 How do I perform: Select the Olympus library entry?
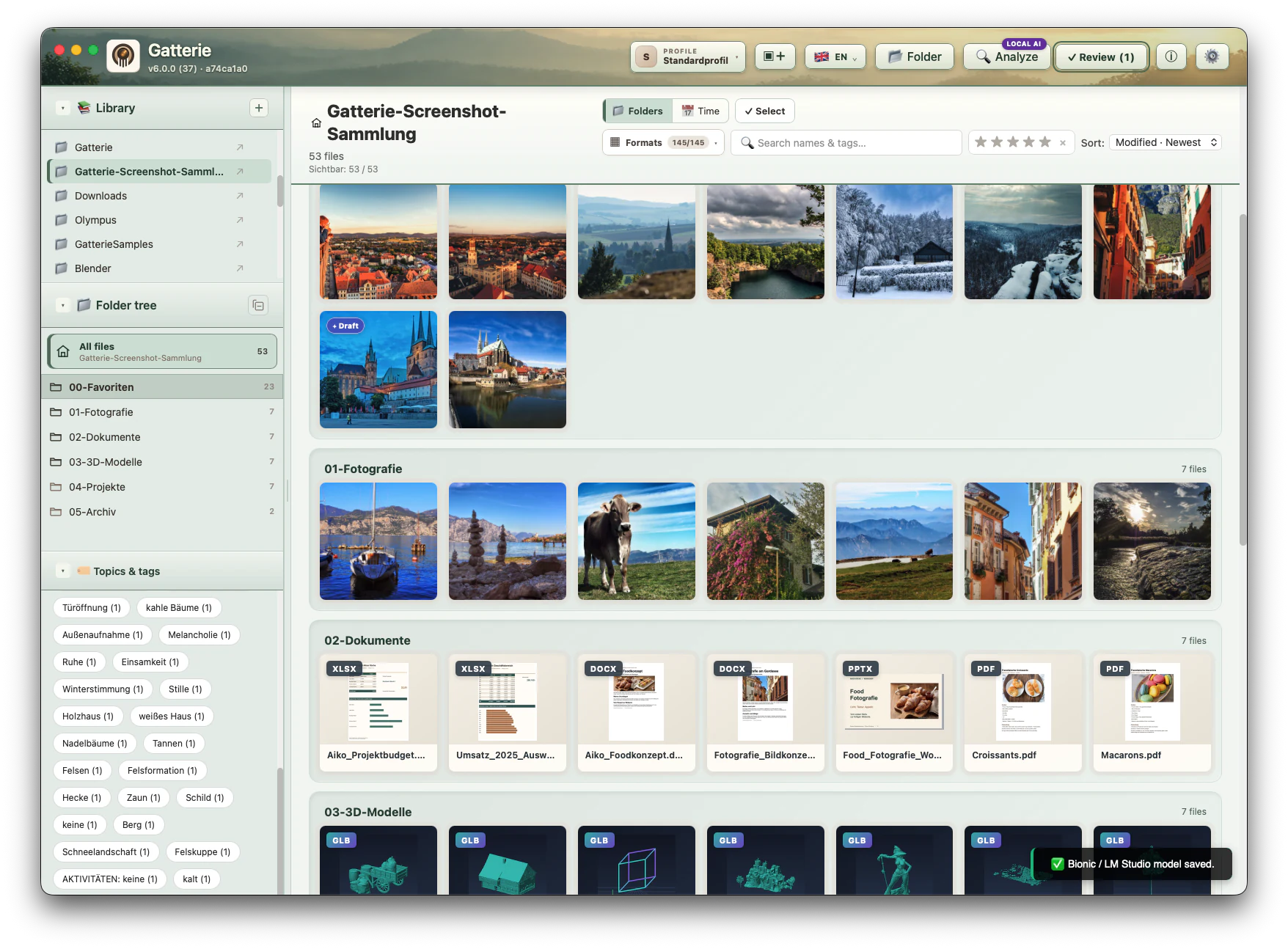coord(159,220)
